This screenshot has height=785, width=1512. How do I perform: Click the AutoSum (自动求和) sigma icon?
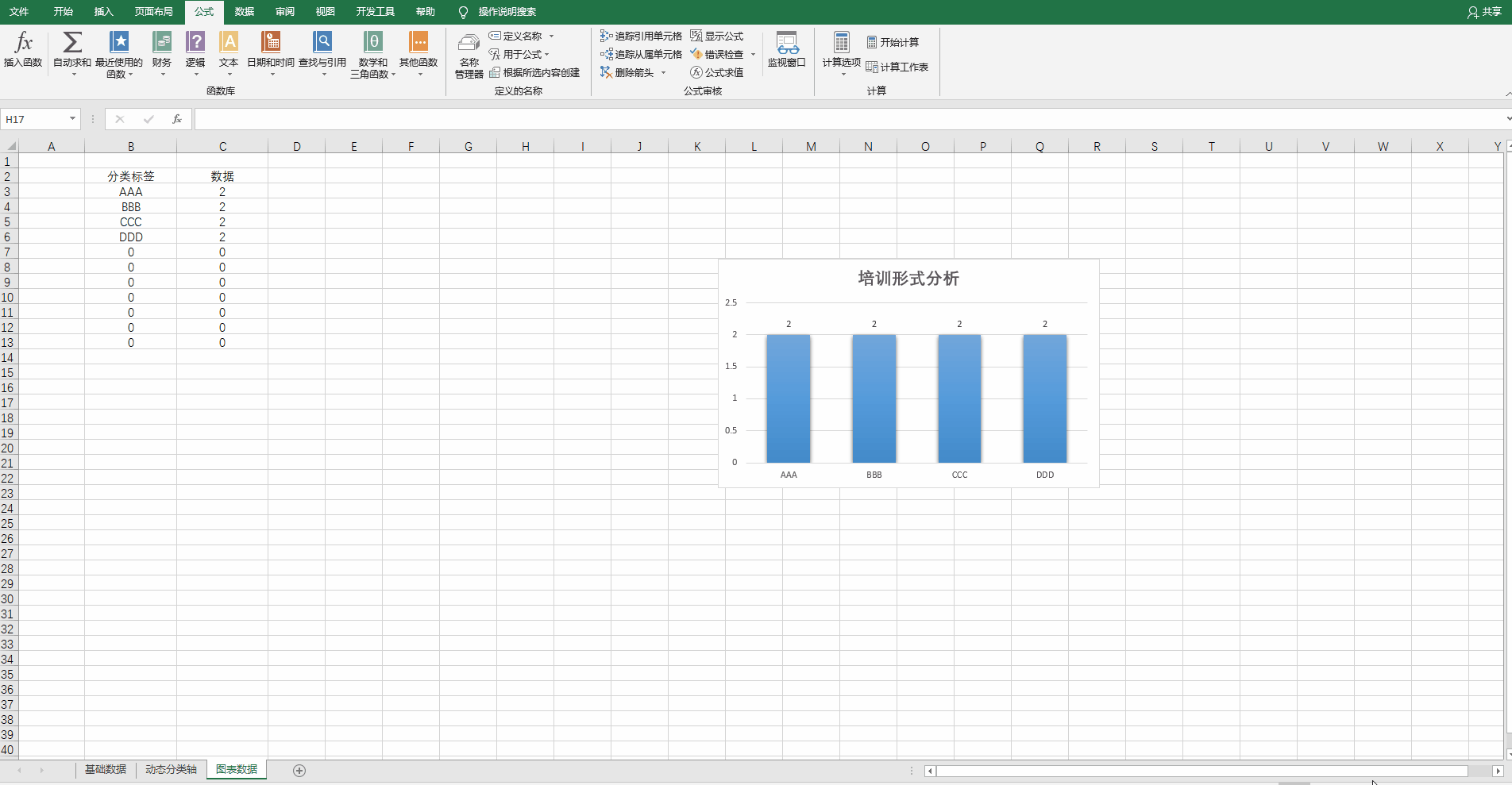(x=72, y=42)
